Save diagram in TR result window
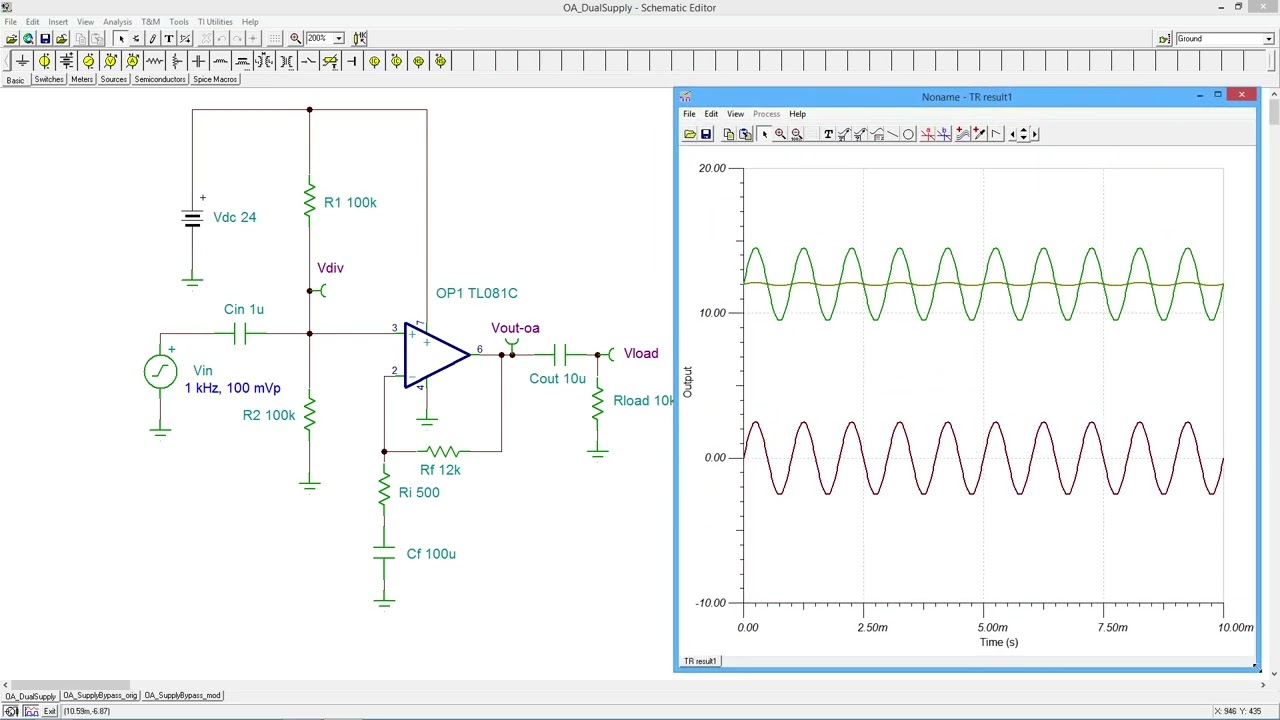Image resolution: width=1280 pixels, height=720 pixels. point(706,134)
